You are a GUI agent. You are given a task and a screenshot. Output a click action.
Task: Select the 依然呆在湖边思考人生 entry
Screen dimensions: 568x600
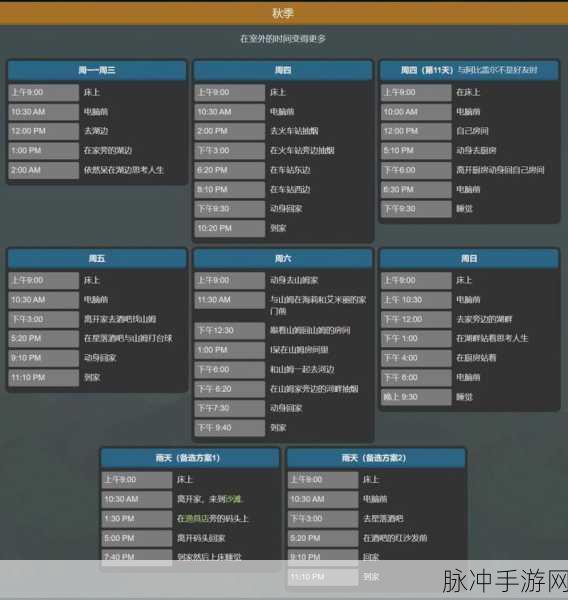click(x=124, y=170)
